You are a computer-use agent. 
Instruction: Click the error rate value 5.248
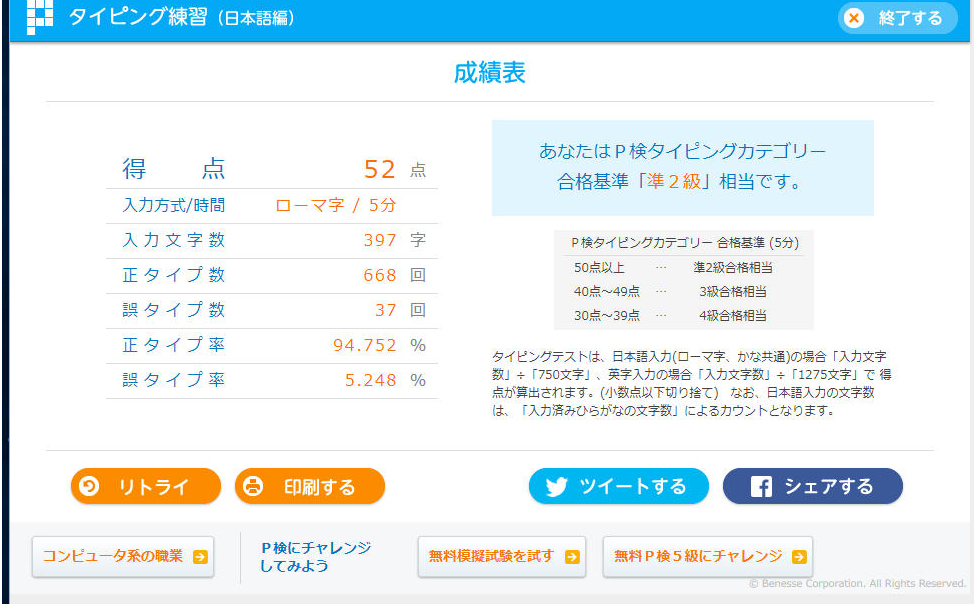(371, 380)
